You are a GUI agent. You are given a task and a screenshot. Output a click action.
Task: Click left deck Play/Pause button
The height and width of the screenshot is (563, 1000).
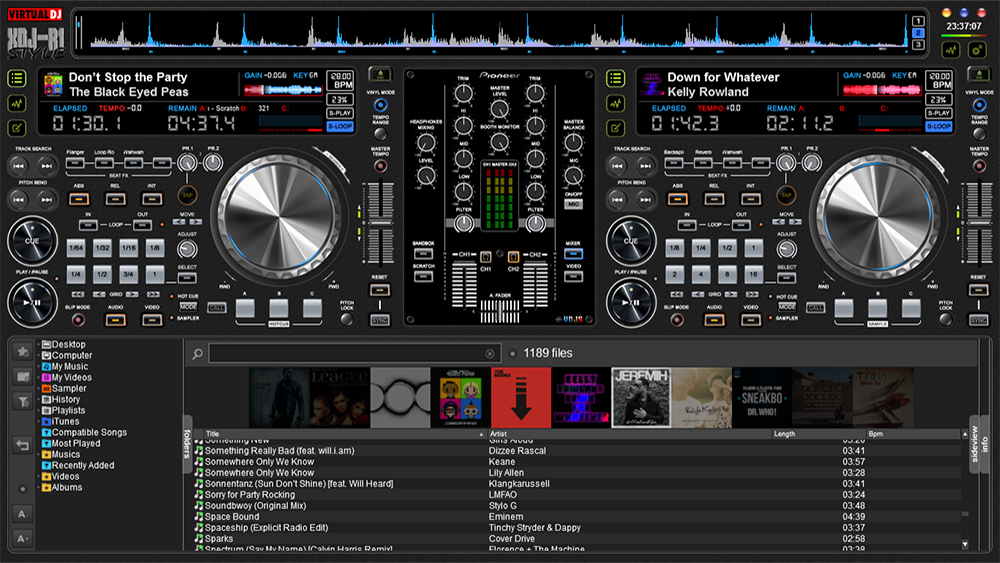pyautogui.click(x=32, y=303)
